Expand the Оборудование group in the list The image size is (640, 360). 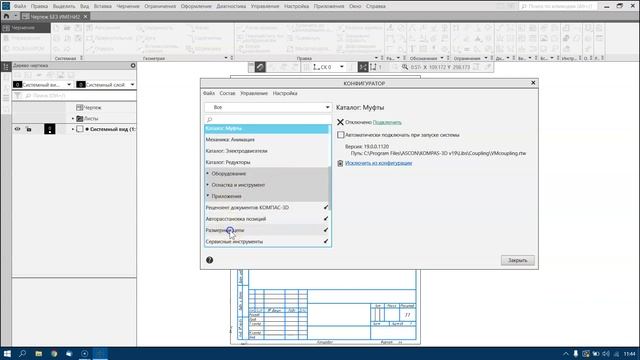coord(207,173)
